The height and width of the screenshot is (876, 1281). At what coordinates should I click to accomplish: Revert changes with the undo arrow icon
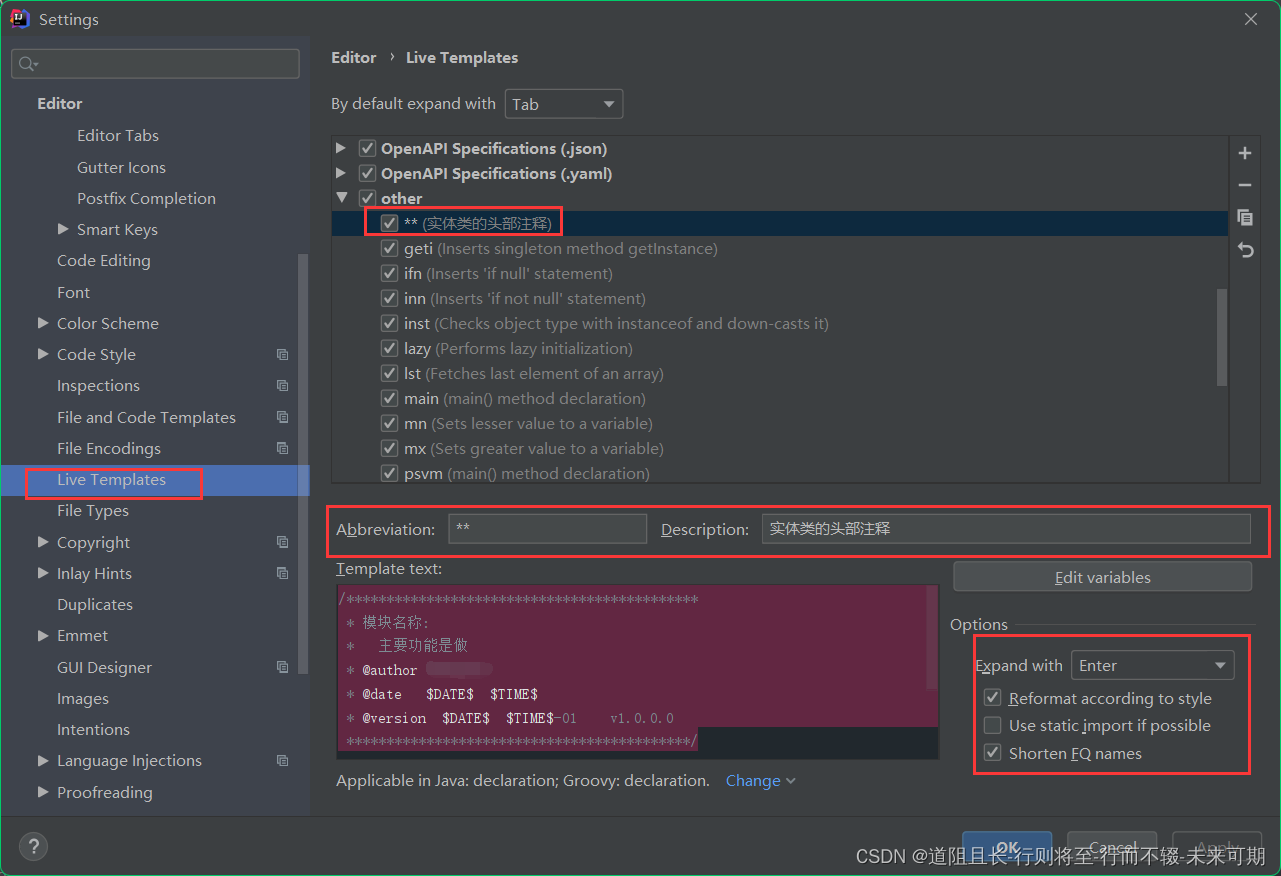click(1244, 250)
